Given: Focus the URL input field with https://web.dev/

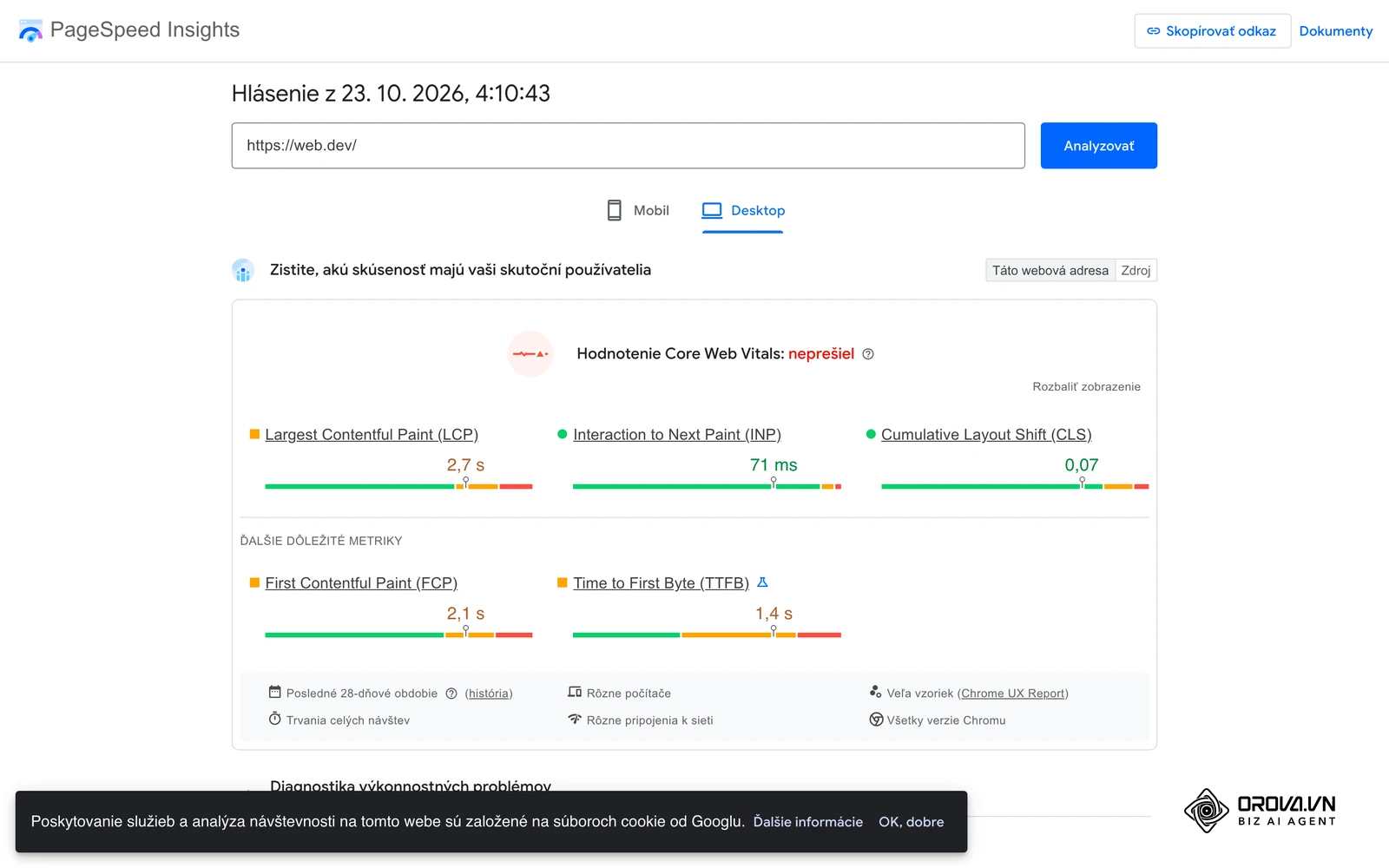Looking at the screenshot, I should click(629, 146).
